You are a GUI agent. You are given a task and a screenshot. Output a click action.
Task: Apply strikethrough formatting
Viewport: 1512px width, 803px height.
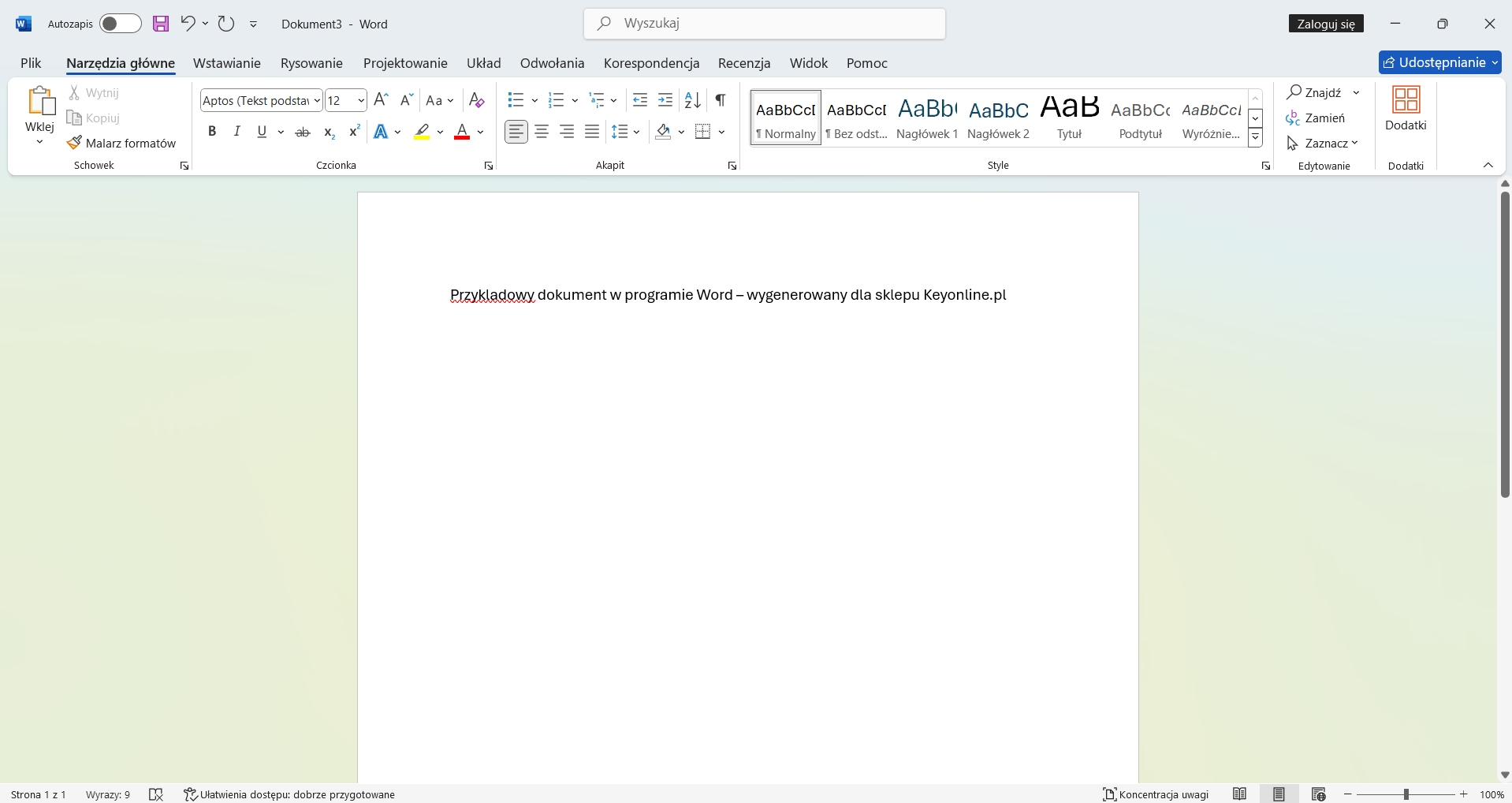point(303,132)
